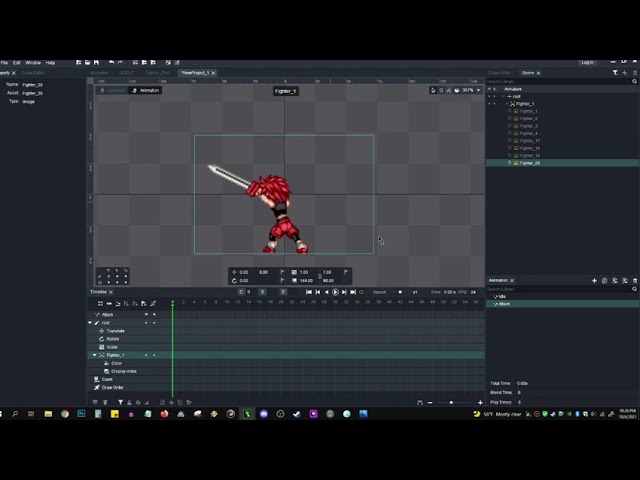The image size is (640, 480).
Task: Click the search magnifier in Scene library
Action: pyautogui.click(x=634, y=81)
